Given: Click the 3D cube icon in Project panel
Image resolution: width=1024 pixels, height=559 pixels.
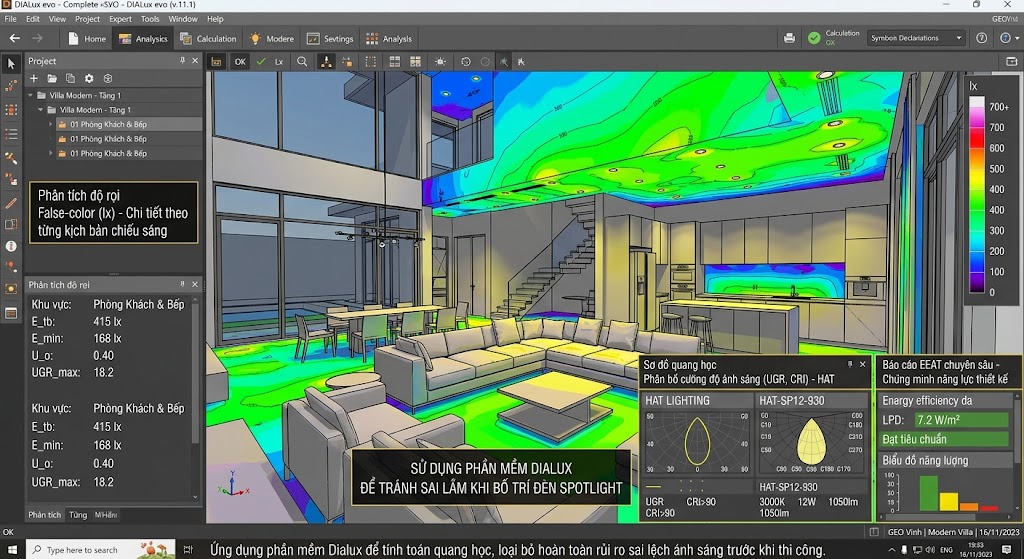Looking at the screenshot, I should (108, 78).
